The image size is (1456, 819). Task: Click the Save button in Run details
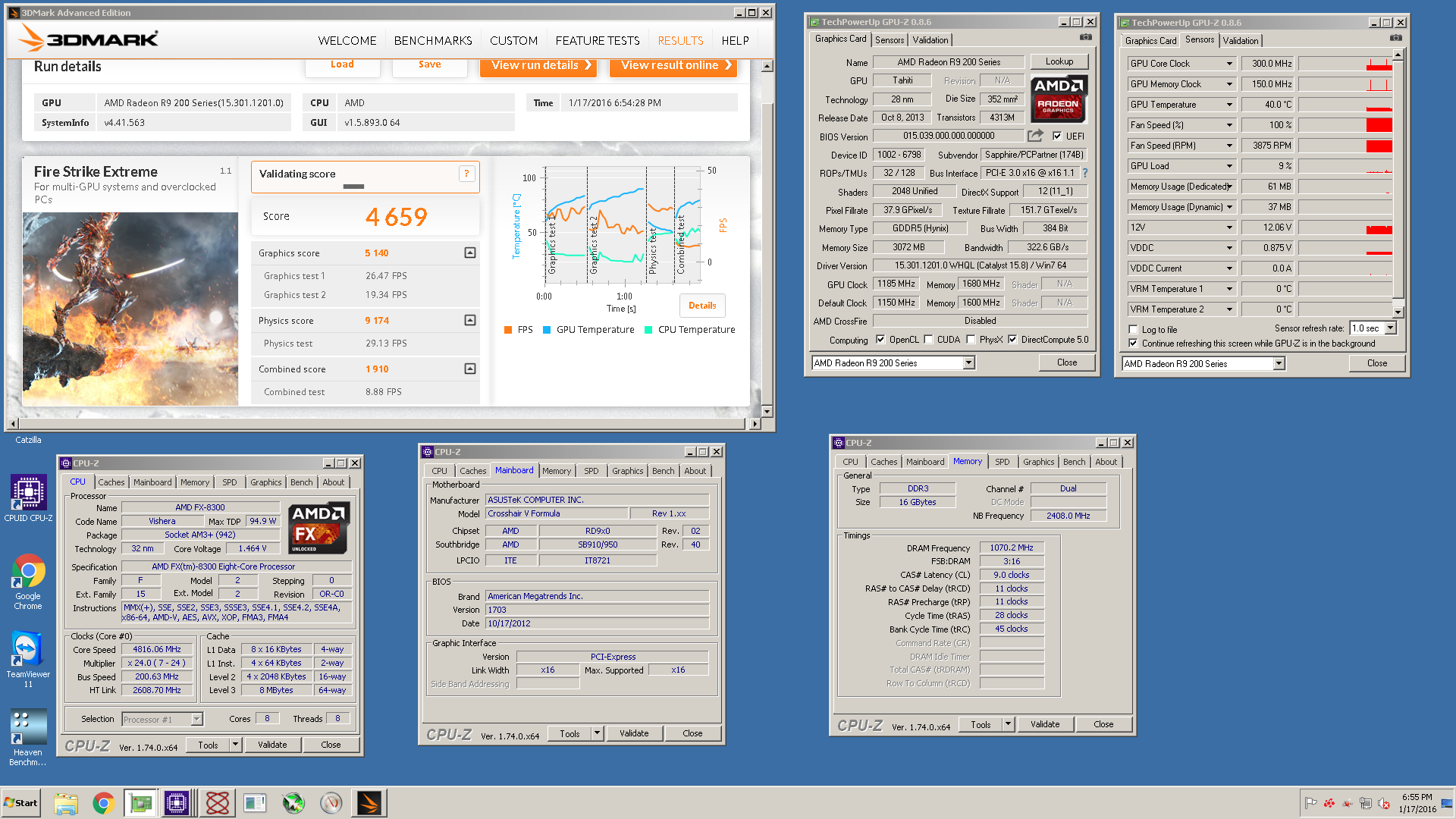click(x=429, y=67)
